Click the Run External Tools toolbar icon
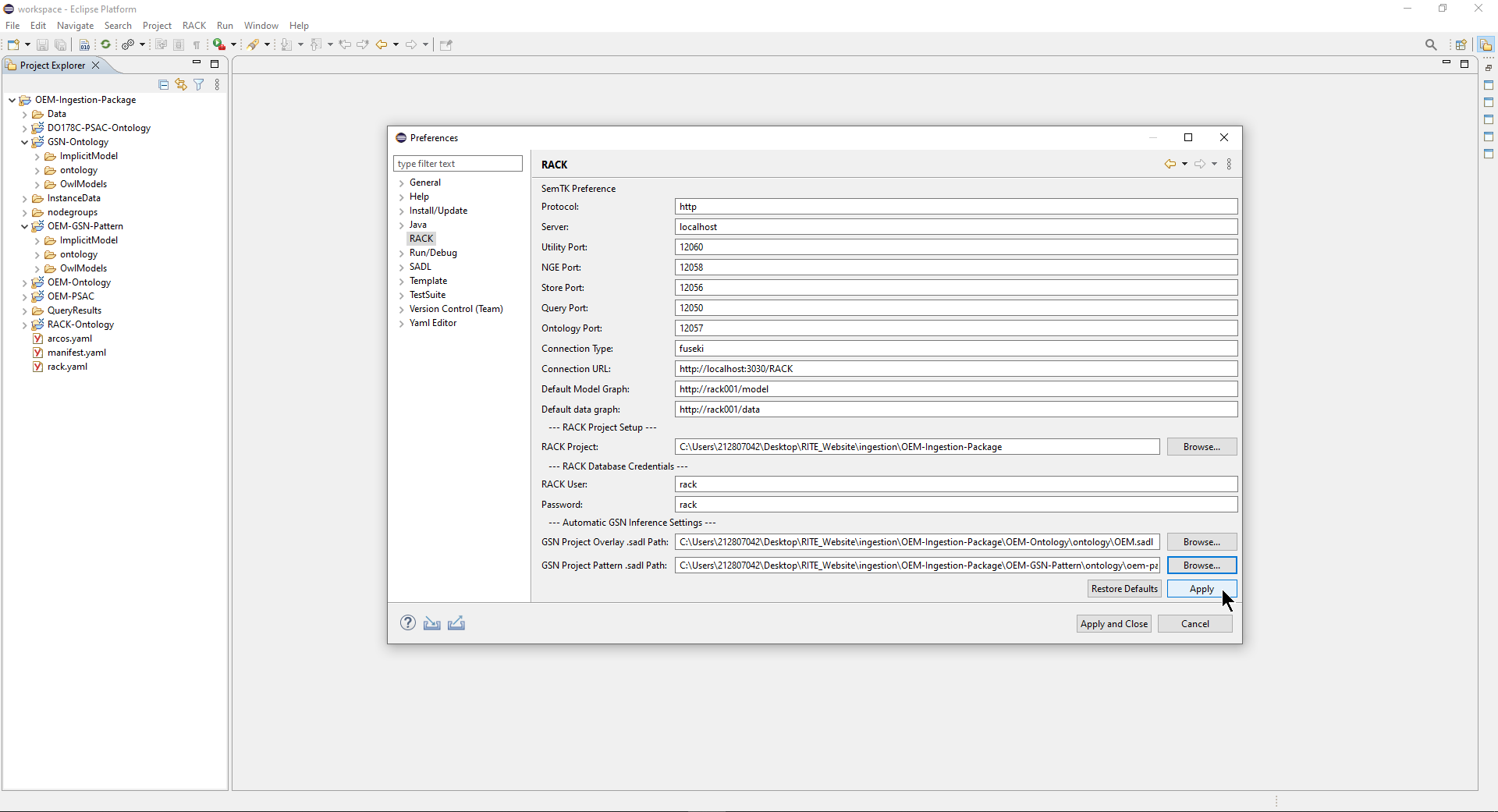This screenshot has width=1498, height=812. (220, 44)
